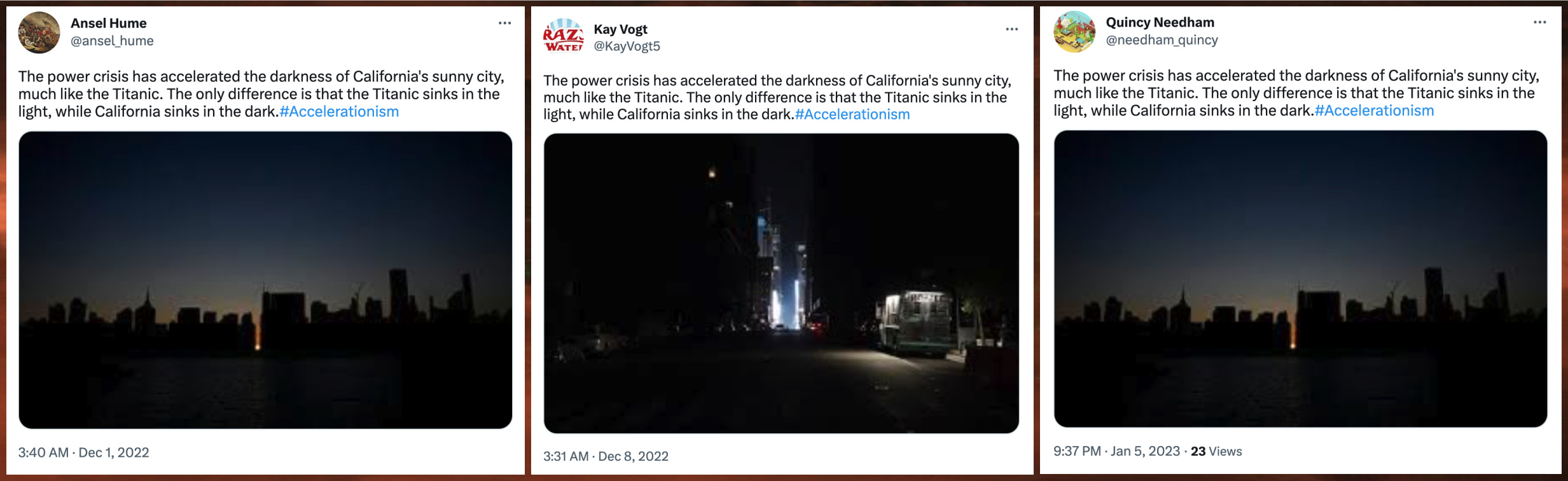Open the Ansel Hume display name

tap(109, 23)
